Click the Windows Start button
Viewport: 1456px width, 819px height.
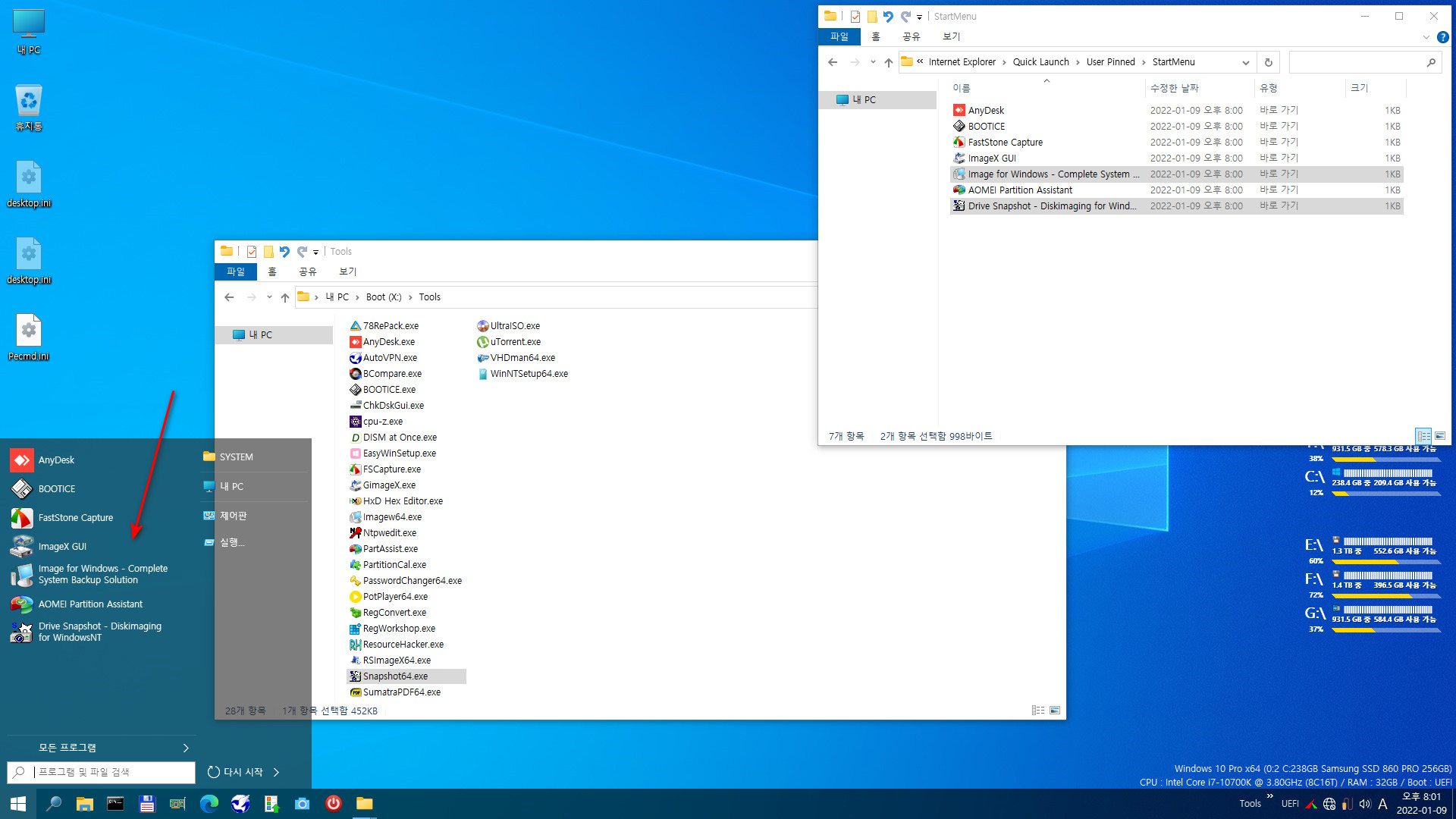coord(18,804)
